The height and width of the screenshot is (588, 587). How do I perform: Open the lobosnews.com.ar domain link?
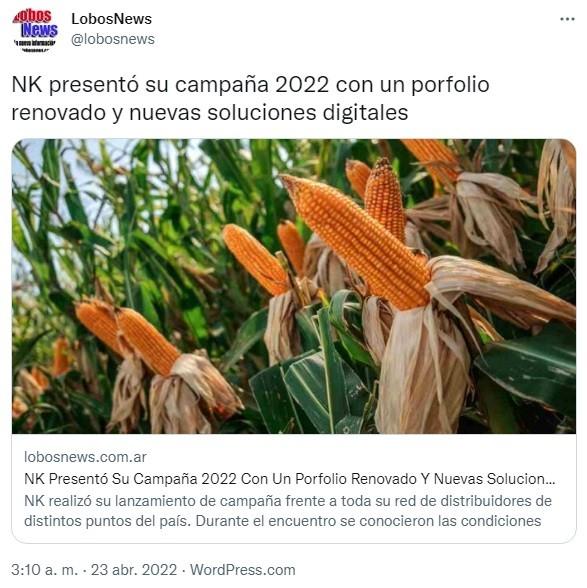coord(85,457)
